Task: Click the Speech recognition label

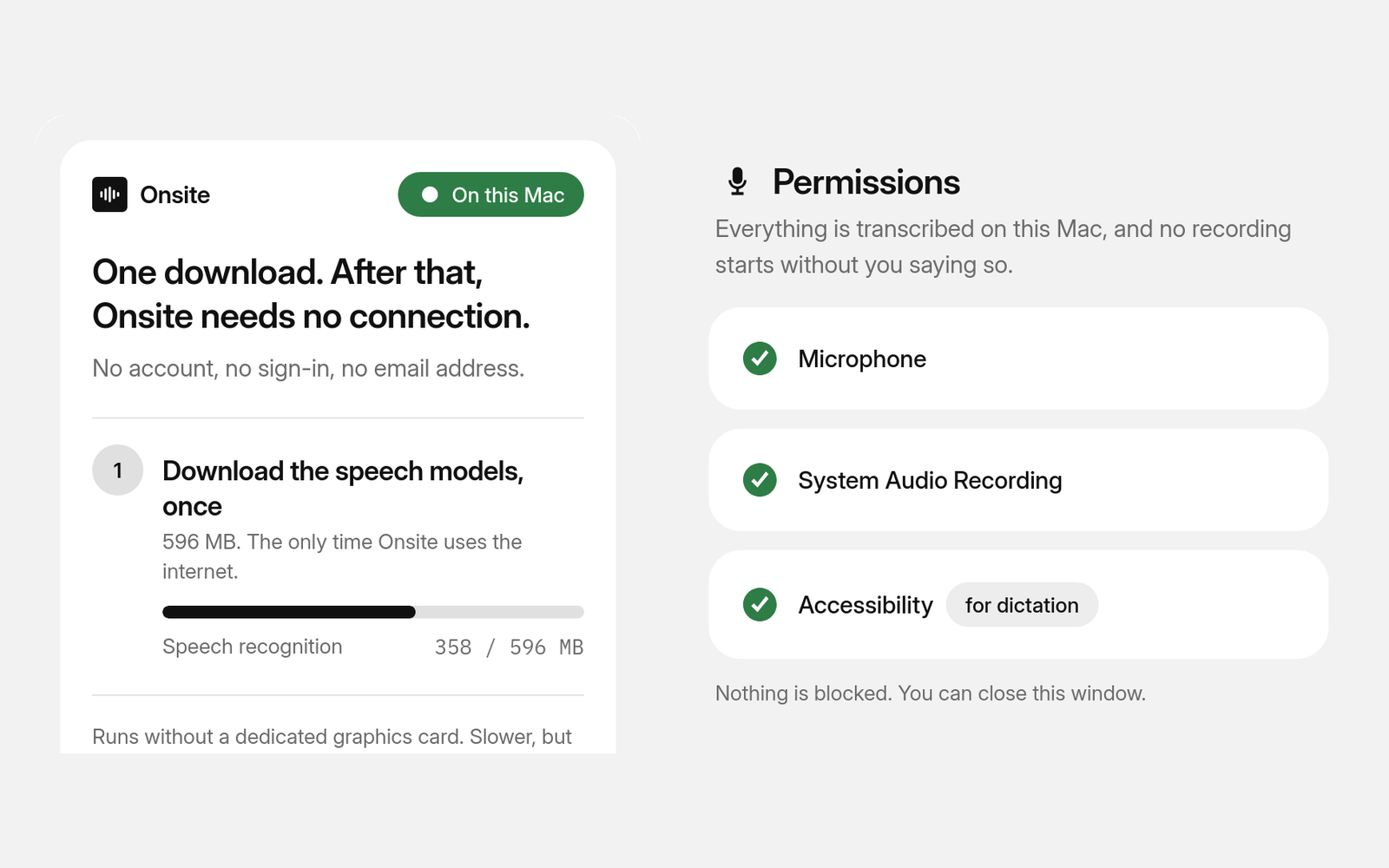Action: [253, 647]
